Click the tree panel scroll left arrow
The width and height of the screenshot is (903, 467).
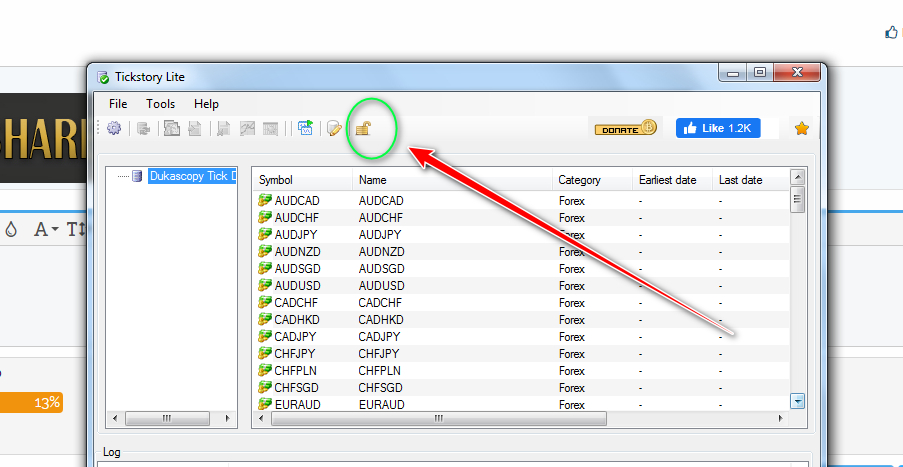click(x=115, y=418)
